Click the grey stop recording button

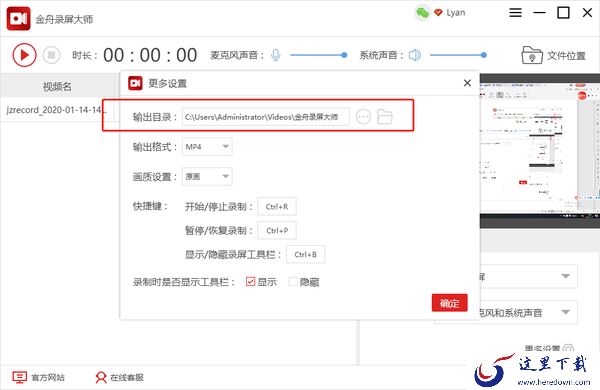coord(51,55)
